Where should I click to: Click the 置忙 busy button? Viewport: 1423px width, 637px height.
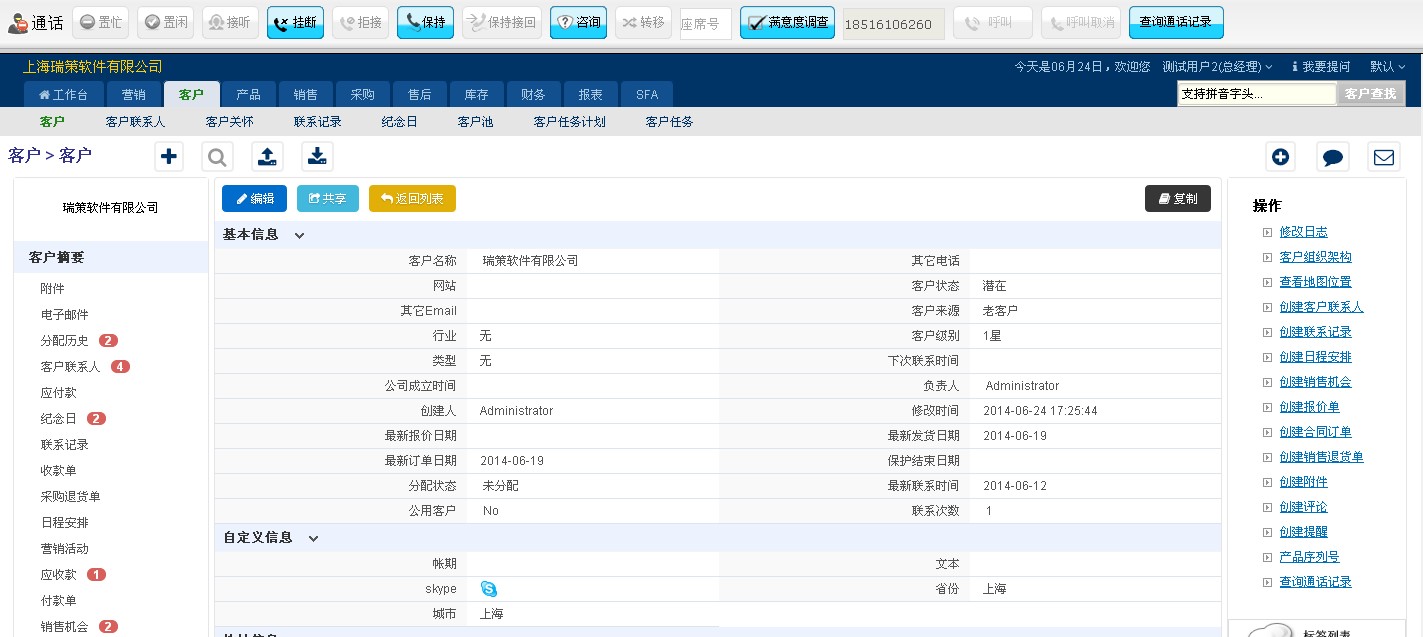[100, 23]
